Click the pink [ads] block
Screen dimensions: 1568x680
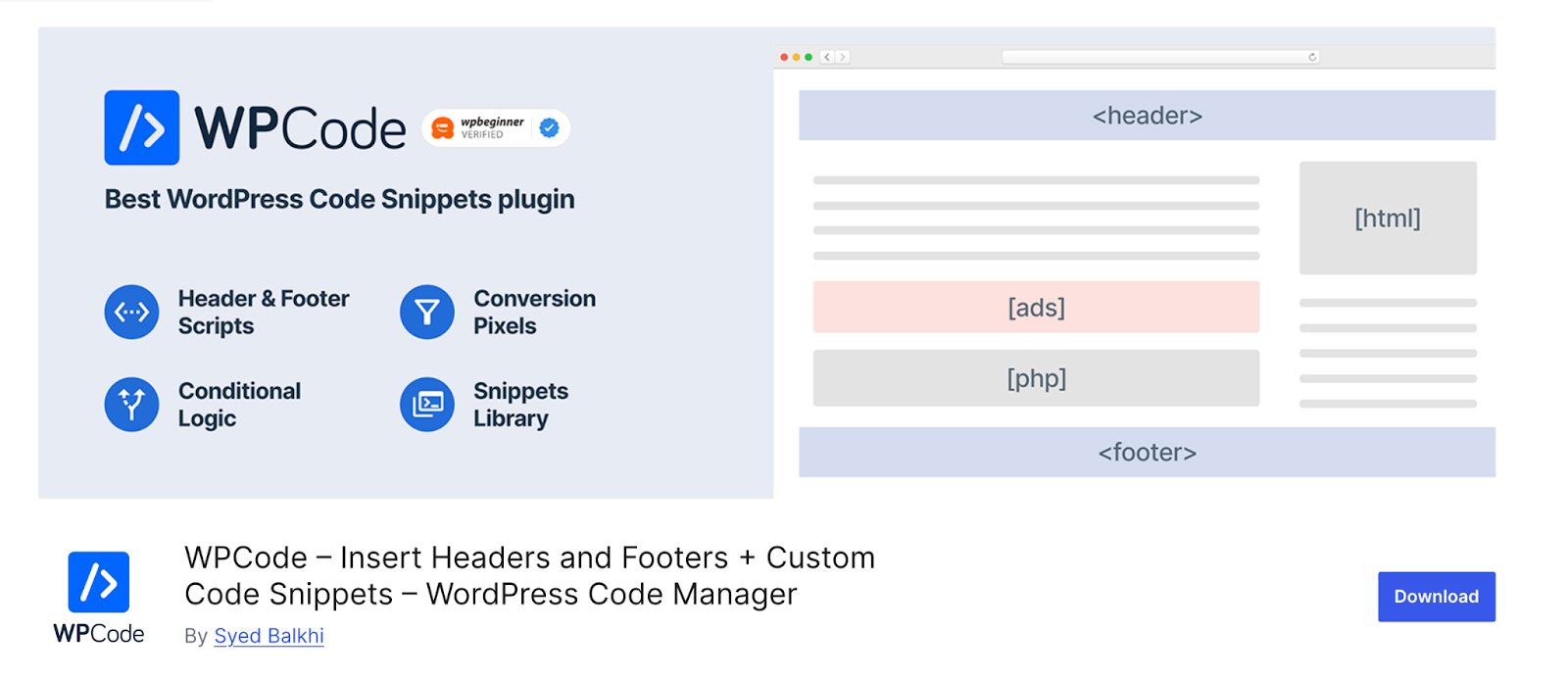[1036, 308]
